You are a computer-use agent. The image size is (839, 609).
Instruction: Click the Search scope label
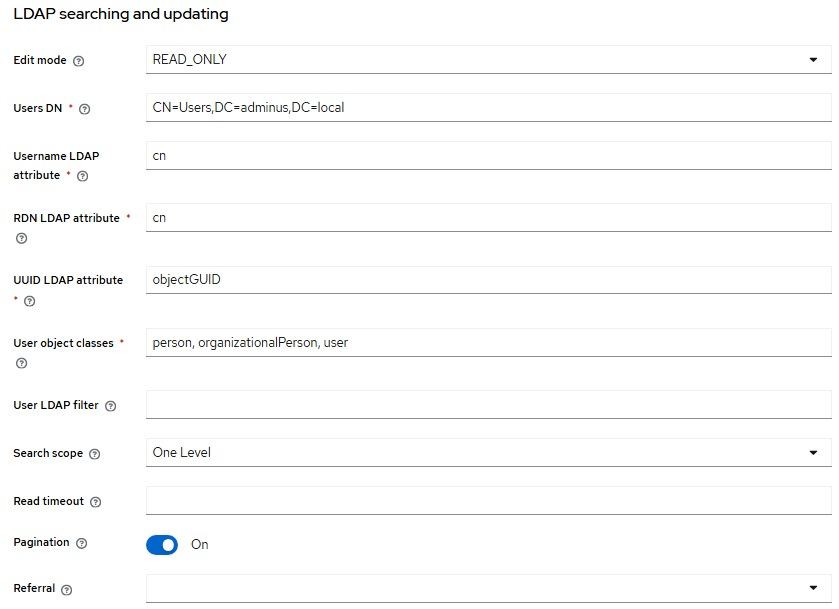pyautogui.click(x=48, y=453)
